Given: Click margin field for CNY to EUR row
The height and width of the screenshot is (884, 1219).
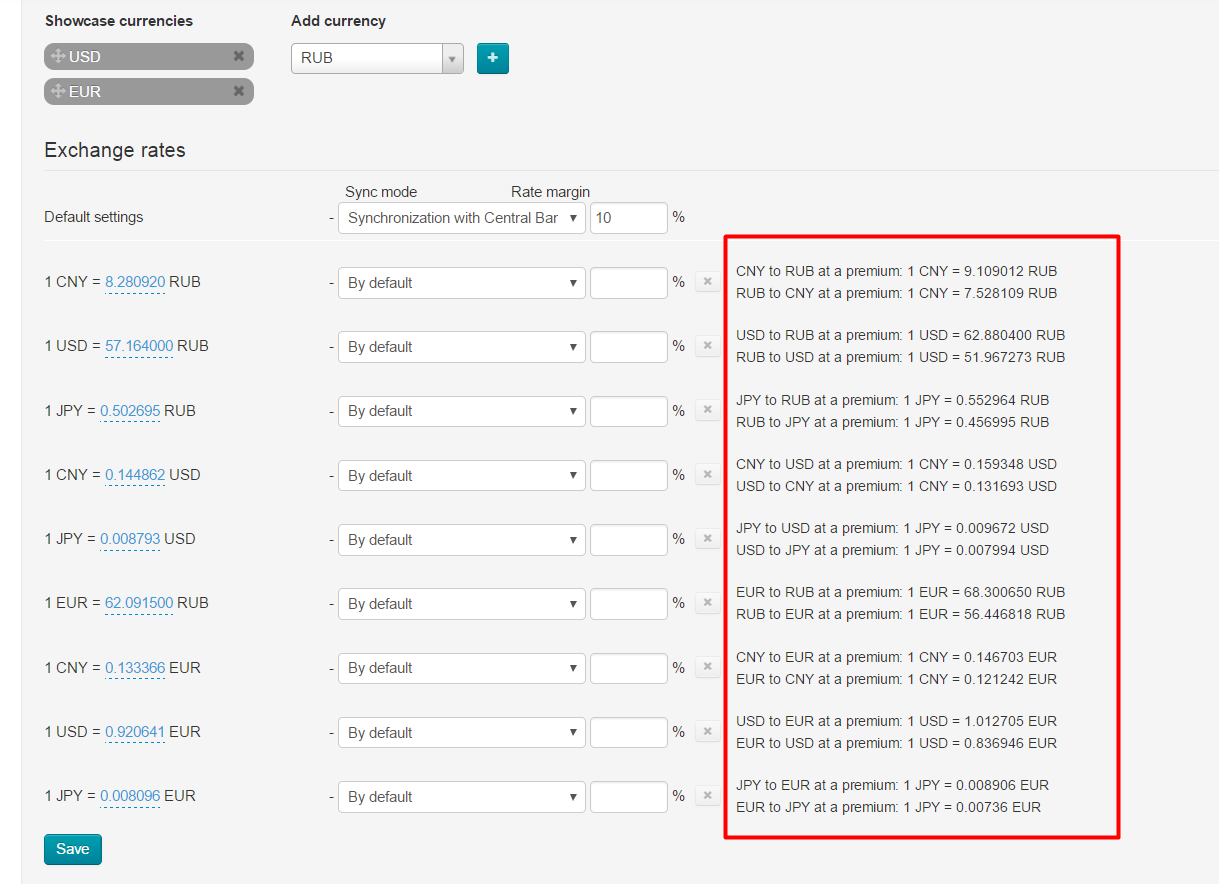Looking at the screenshot, I should [x=629, y=668].
